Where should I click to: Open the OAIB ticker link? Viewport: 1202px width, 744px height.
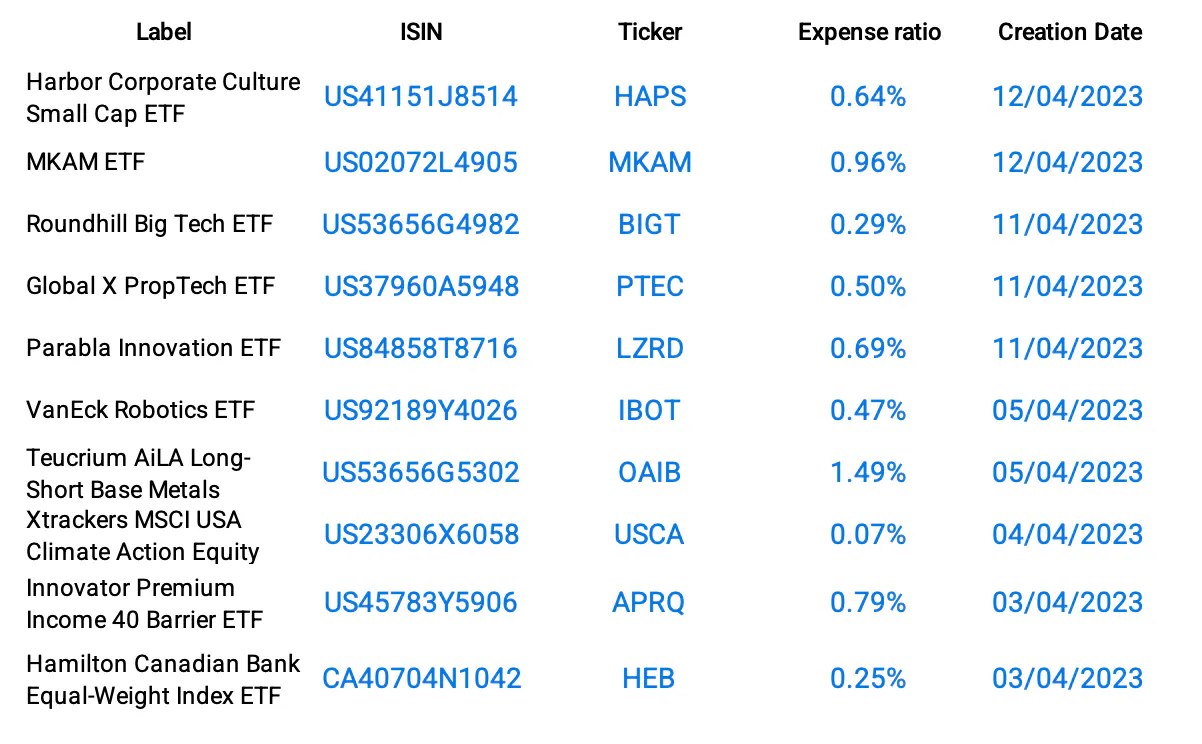click(x=650, y=472)
